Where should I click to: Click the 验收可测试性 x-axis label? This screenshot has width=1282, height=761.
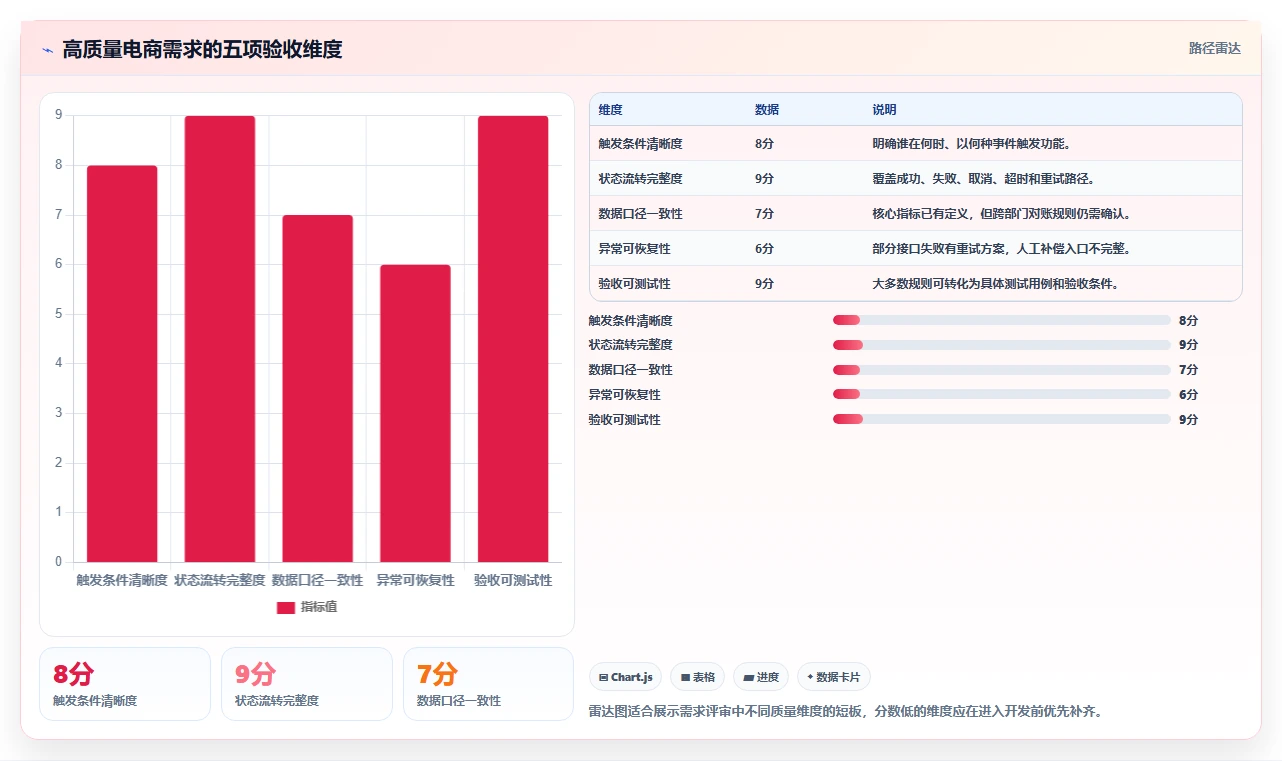point(513,580)
